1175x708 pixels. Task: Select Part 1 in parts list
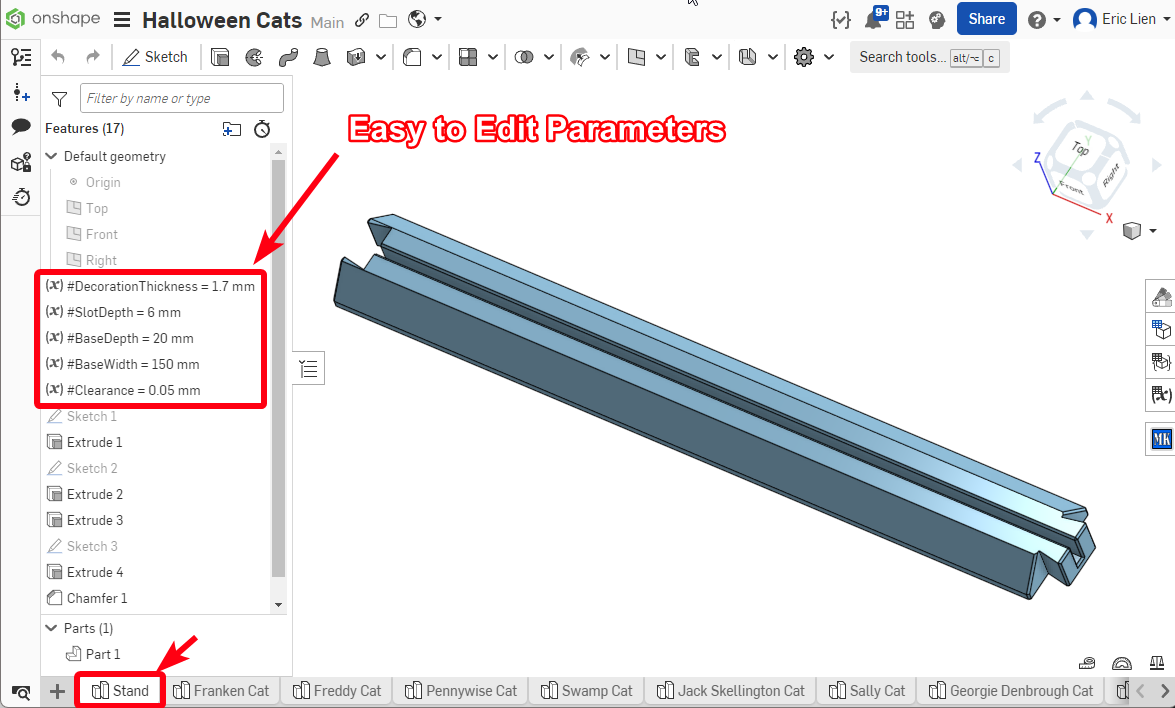[93, 654]
